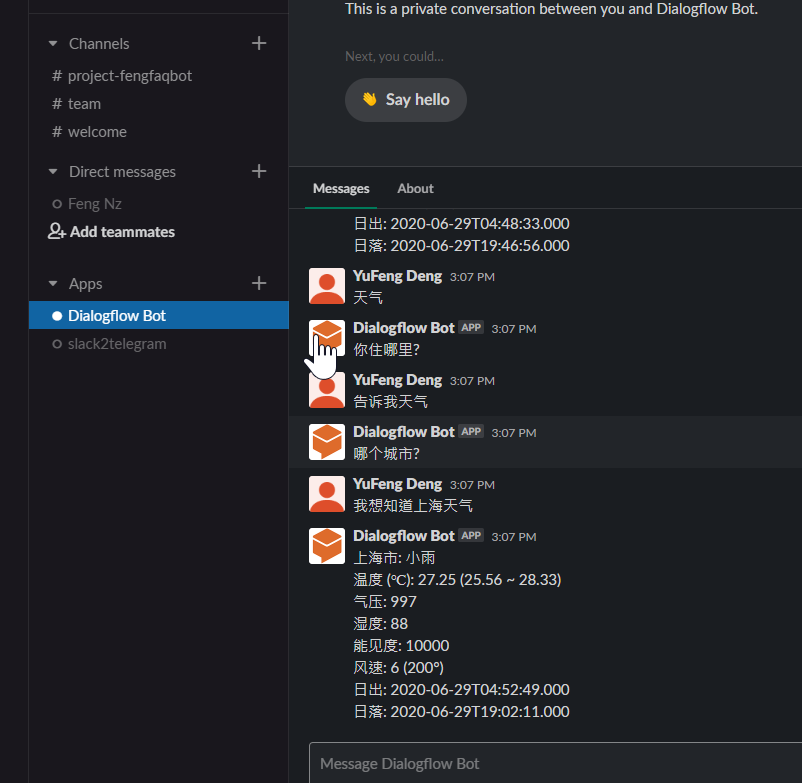
Task: Click in the Message Dialogflow Bot input field
Action: coord(555,763)
